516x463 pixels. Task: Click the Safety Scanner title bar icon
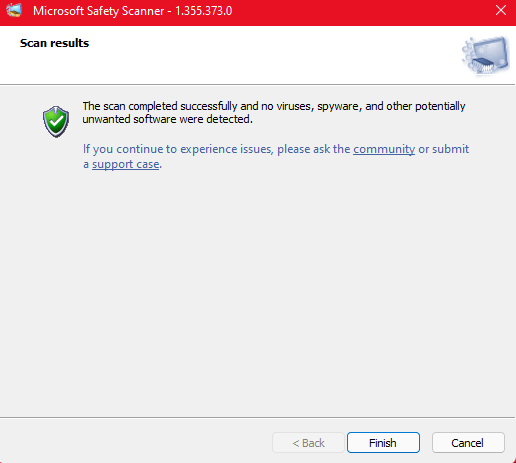[x=14, y=10]
